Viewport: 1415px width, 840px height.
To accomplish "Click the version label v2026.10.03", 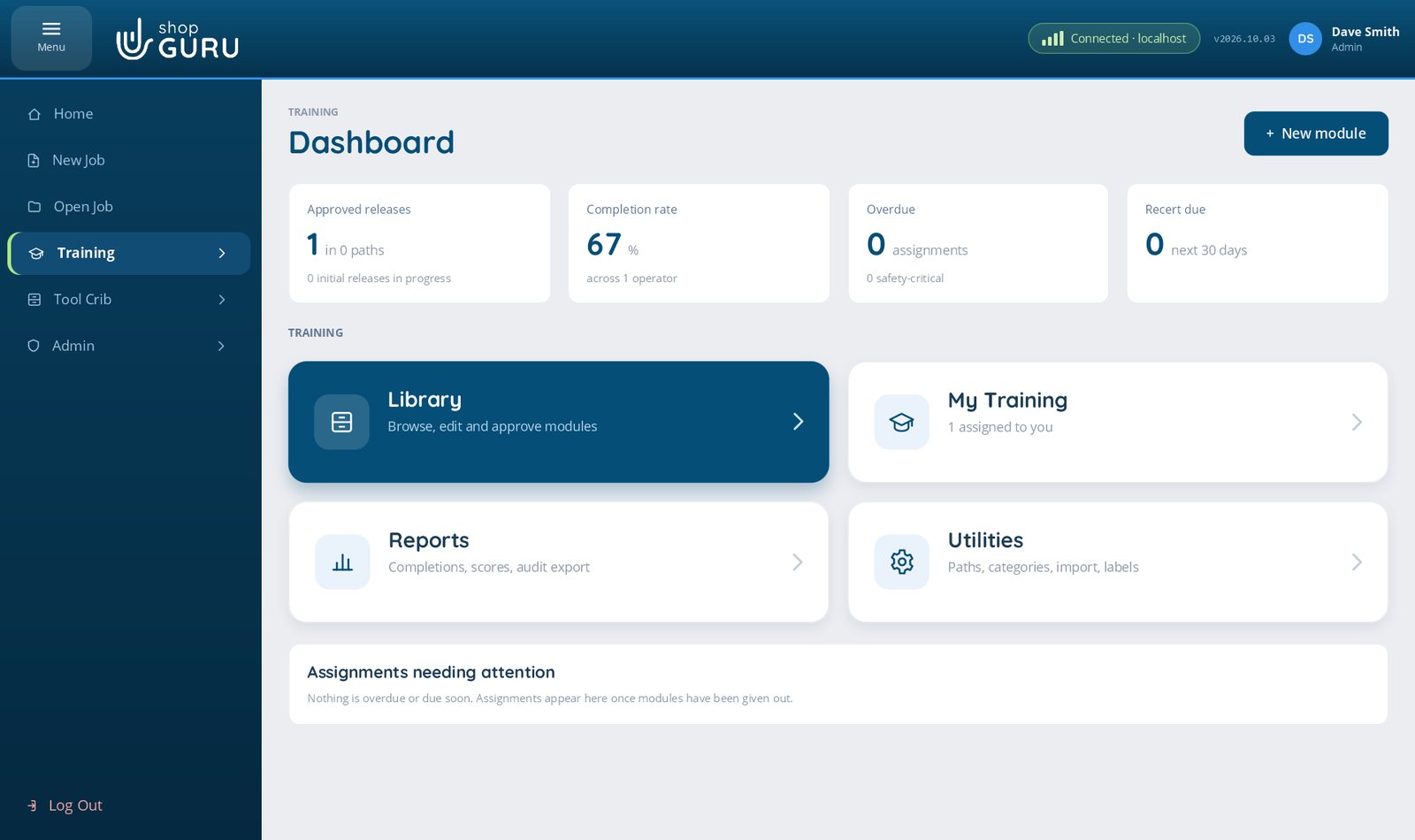I will pyautogui.click(x=1244, y=39).
